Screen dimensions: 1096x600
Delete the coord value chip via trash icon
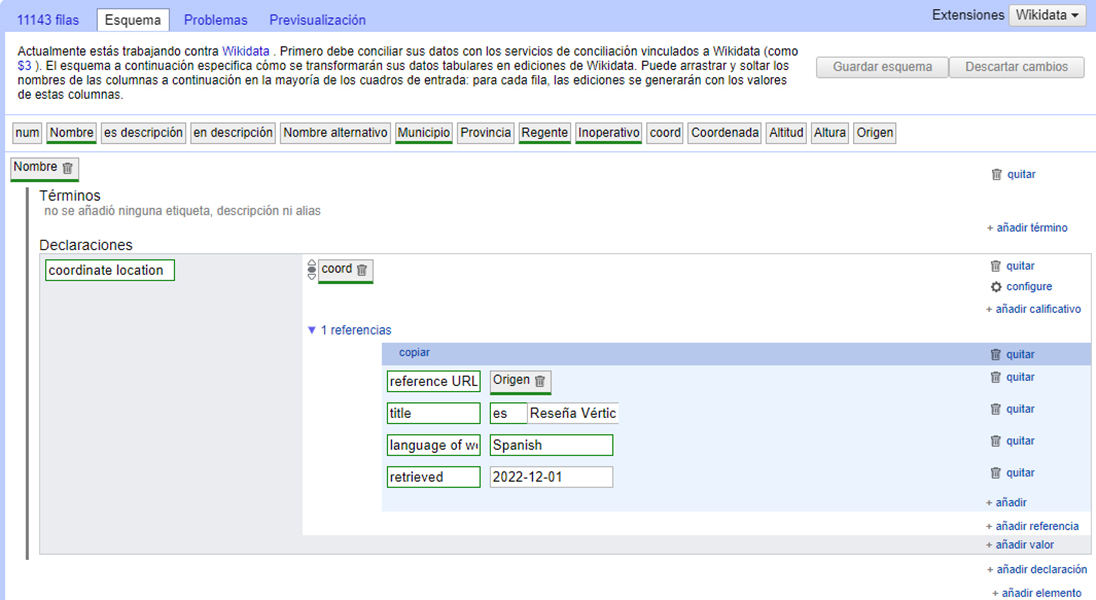[362, 270]
